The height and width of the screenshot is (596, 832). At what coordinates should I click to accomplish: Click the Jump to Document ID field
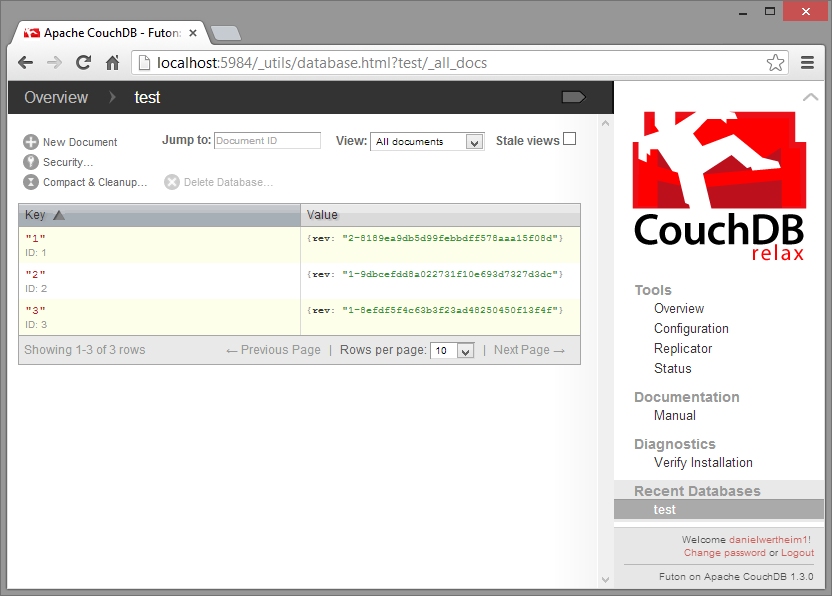267,141
